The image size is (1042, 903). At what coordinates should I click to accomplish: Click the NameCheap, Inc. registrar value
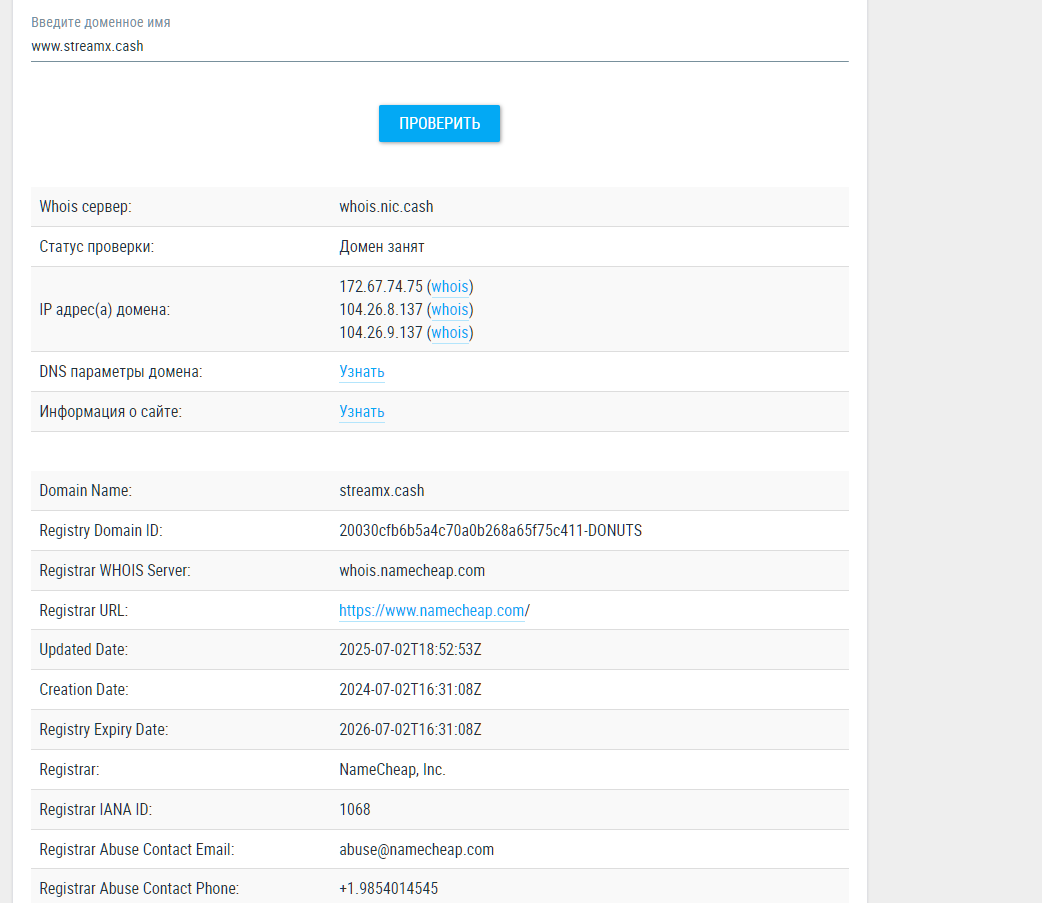click(392, 770)
